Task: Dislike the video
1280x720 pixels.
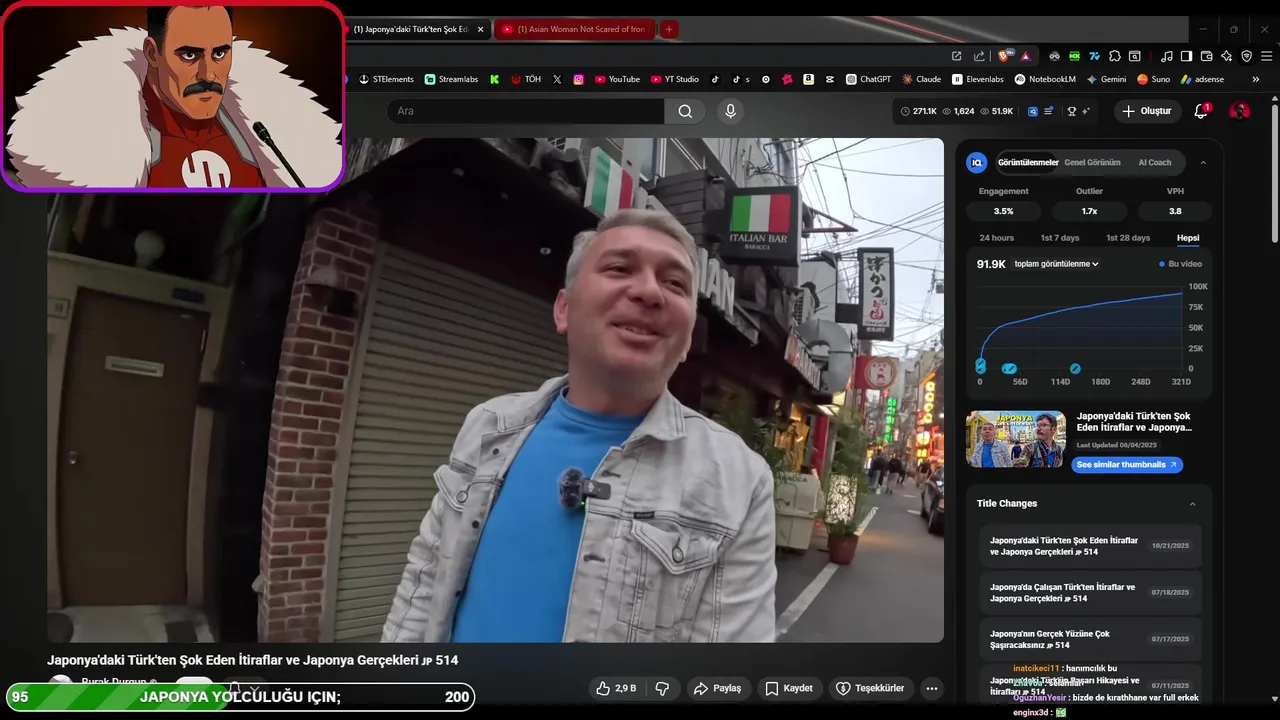Action: point(662,688)
